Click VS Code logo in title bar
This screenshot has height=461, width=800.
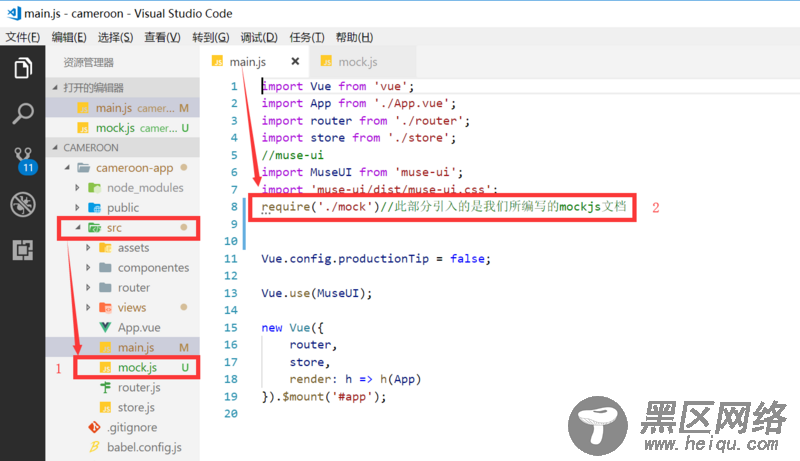(x=14, y=13)
